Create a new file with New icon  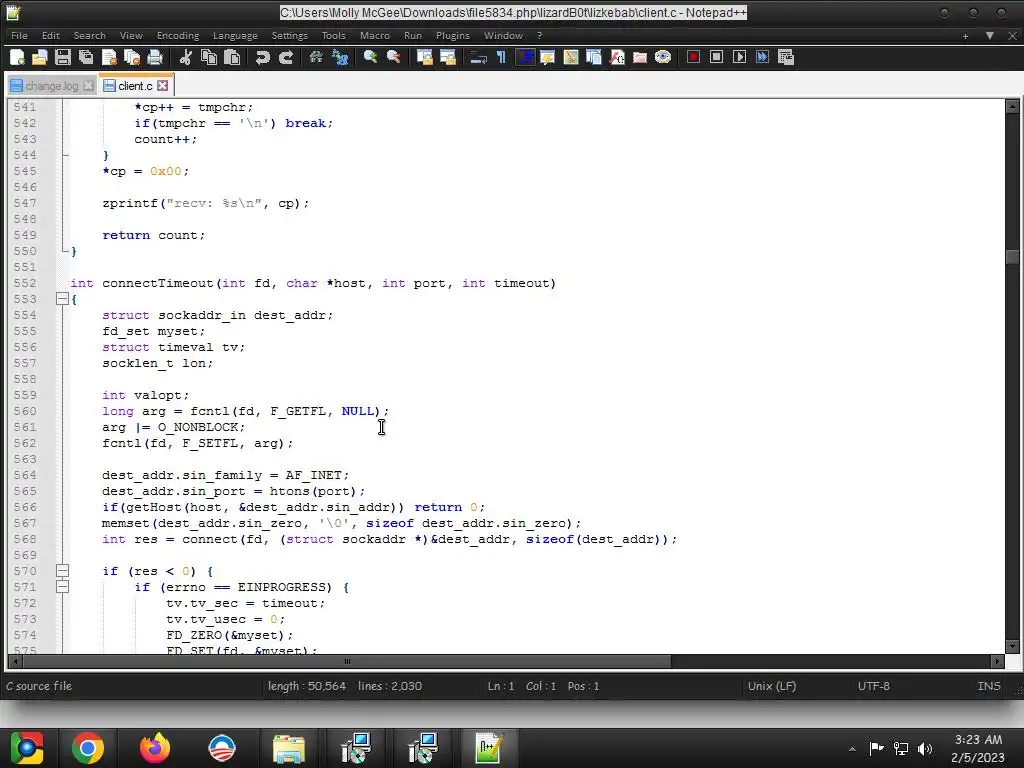(18, 57)
